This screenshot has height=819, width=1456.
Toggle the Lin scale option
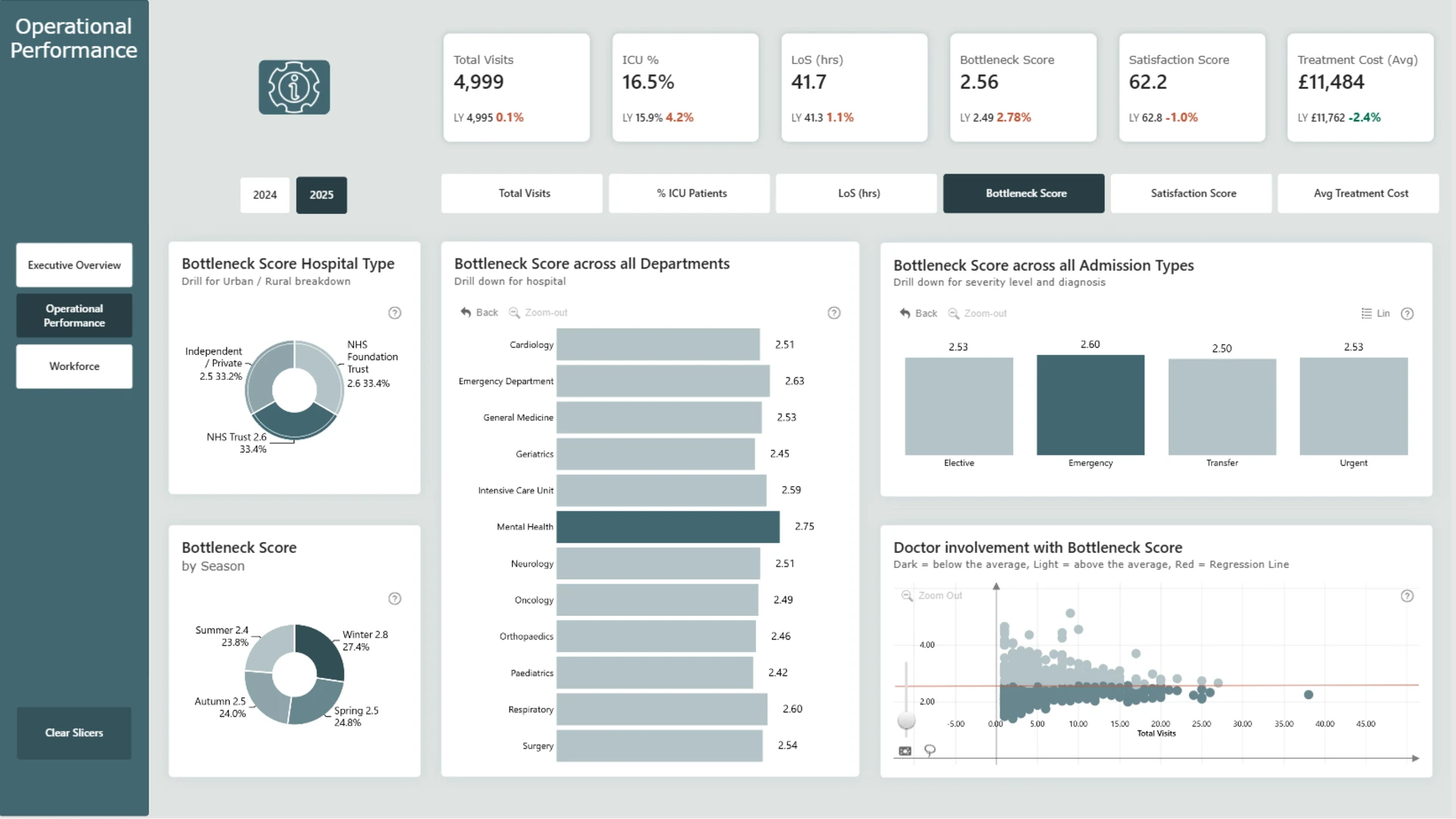(1375, 313)
